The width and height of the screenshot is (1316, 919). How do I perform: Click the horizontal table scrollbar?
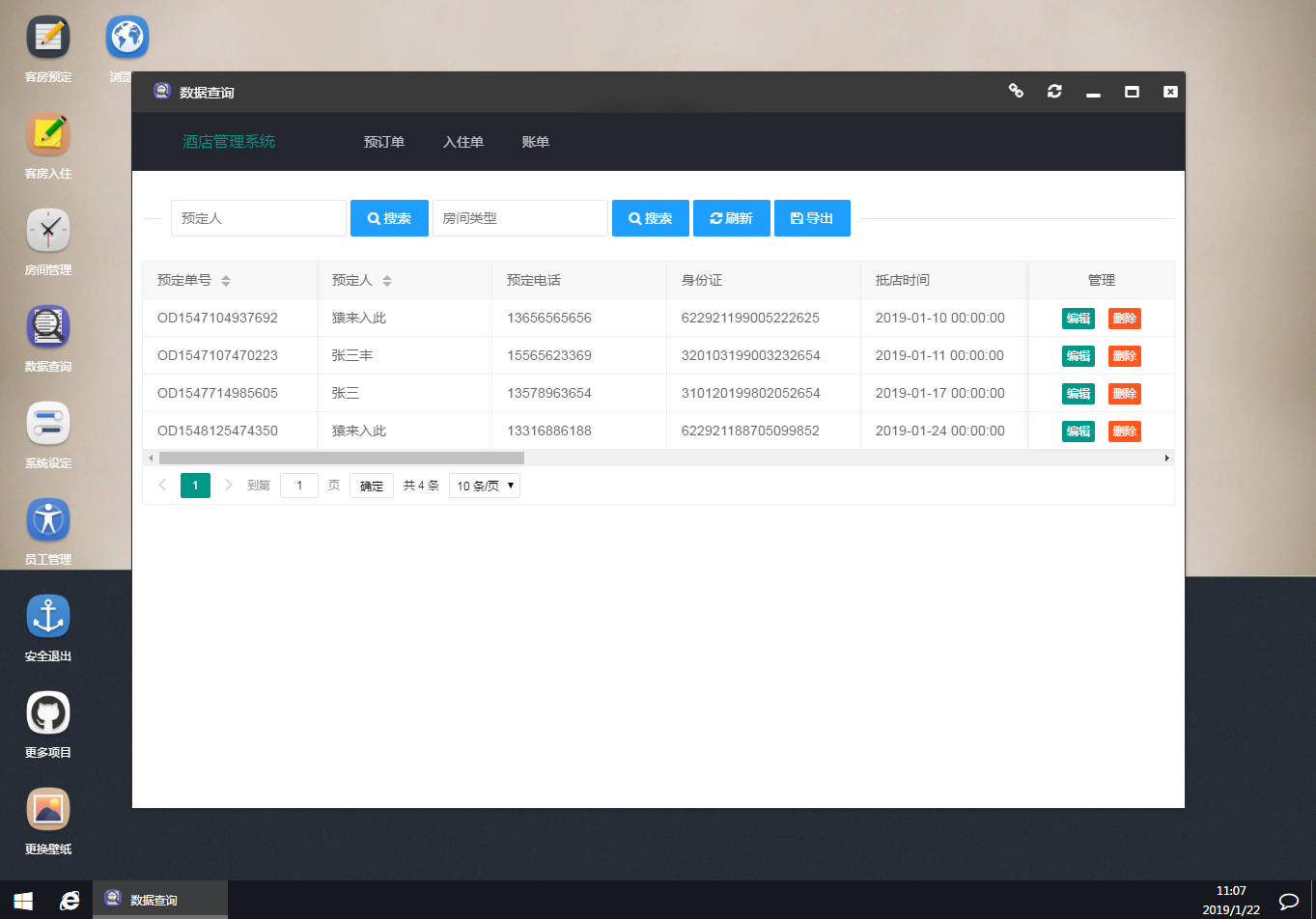coord(342,459)
